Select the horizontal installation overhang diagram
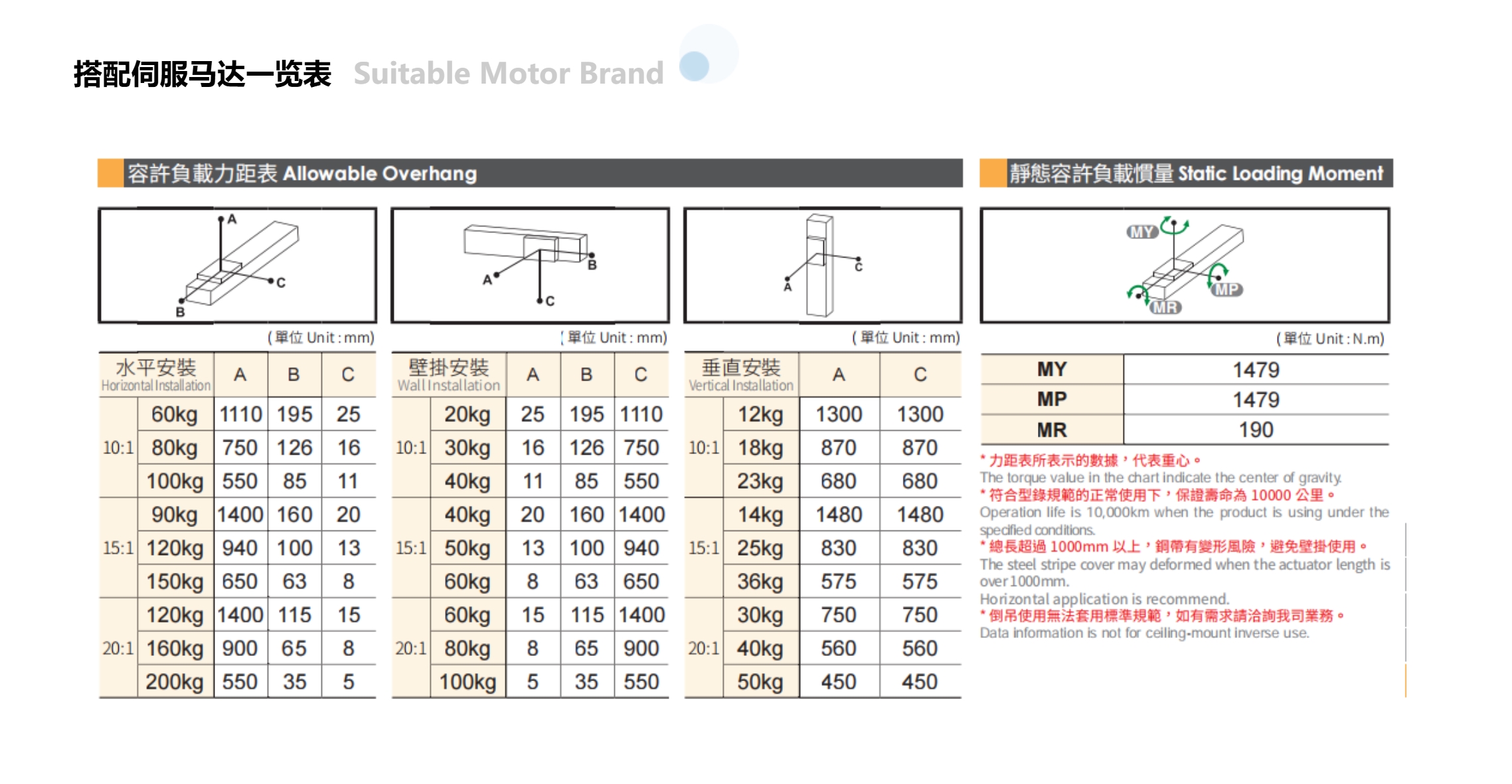Image resolution: width=1512 pixels, height=784 pixels. point(238,266)
